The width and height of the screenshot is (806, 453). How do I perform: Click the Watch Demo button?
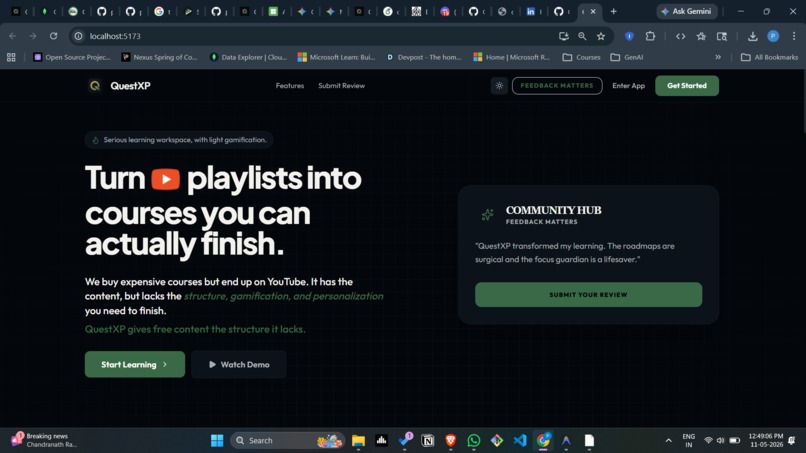239,365
